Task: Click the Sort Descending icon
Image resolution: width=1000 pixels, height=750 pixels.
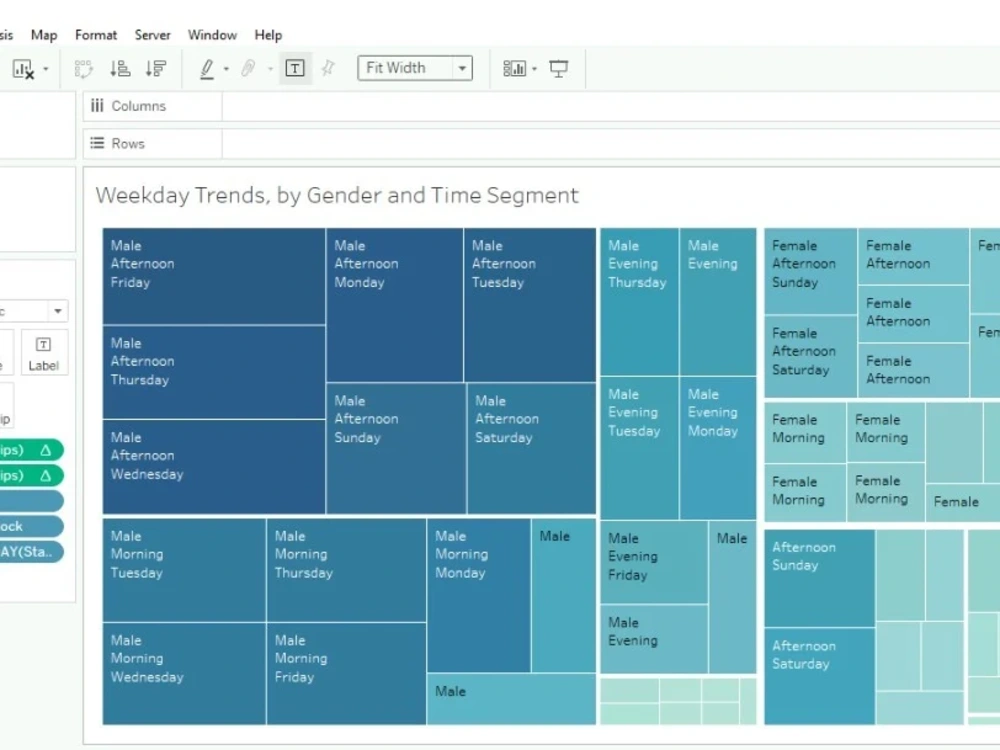Action: pyautogui.click(x=155, y=68)
